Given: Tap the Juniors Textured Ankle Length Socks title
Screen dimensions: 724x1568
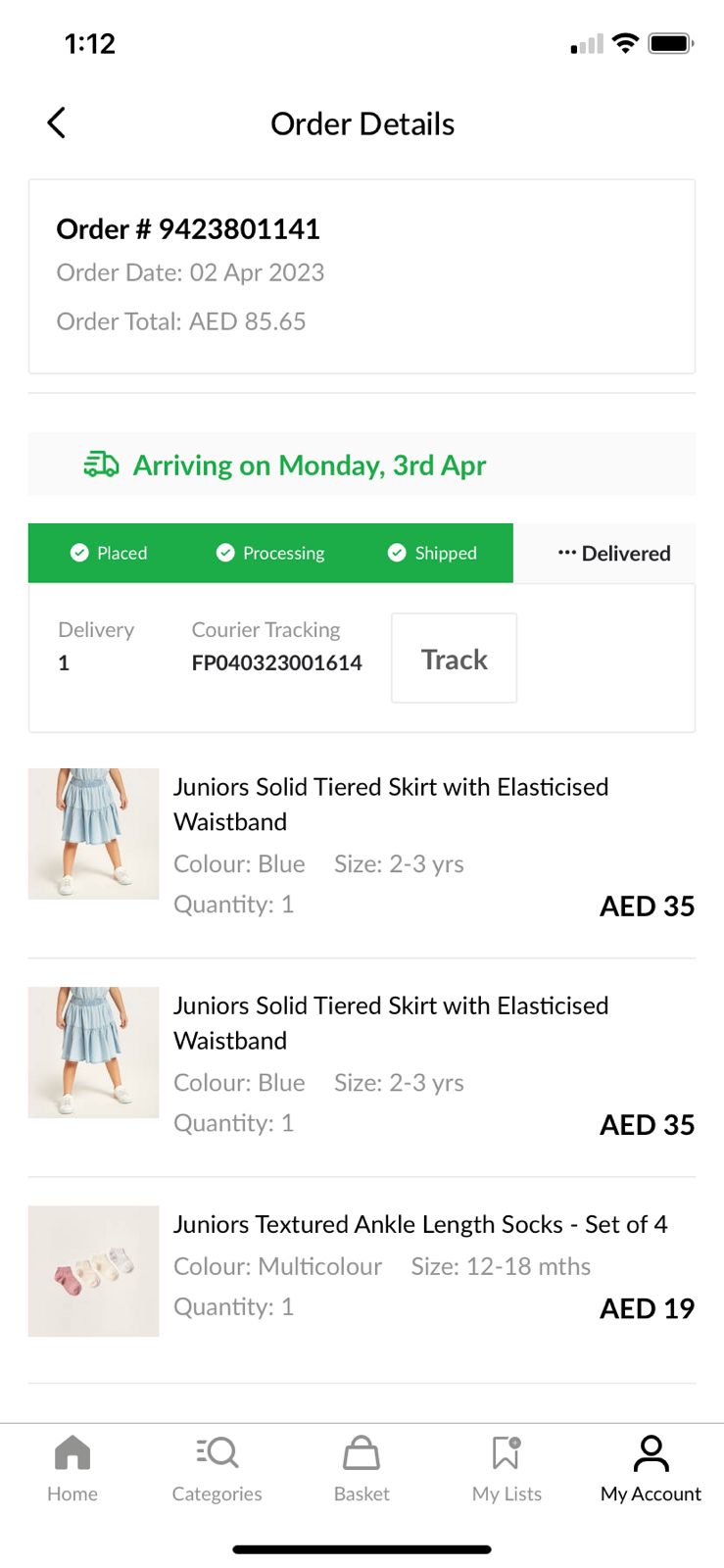Looking at the screenshot, I should click(x=420, y=1224).
